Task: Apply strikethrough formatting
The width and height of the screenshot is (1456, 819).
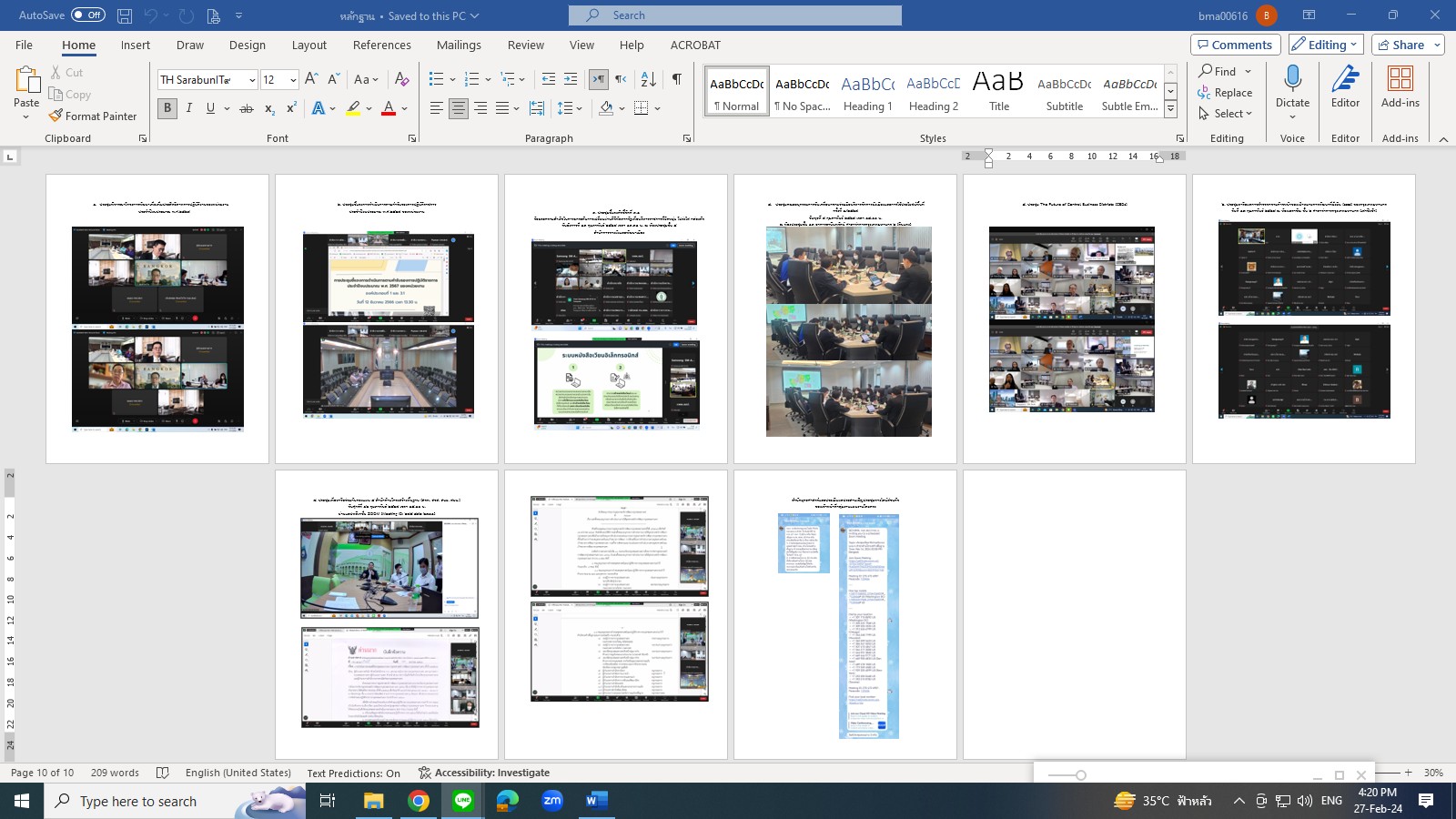Action: 246,108
